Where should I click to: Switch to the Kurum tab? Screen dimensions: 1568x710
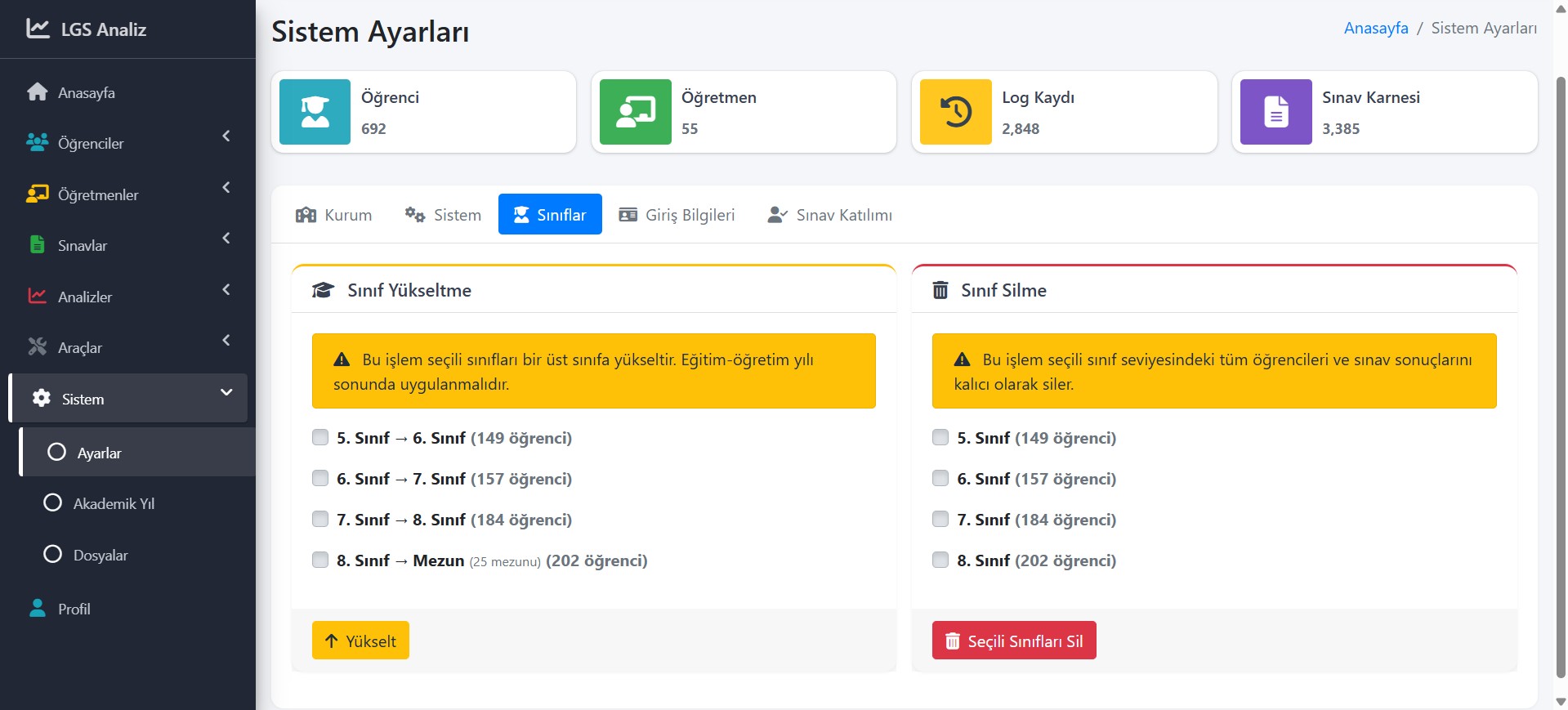(333, 215)
